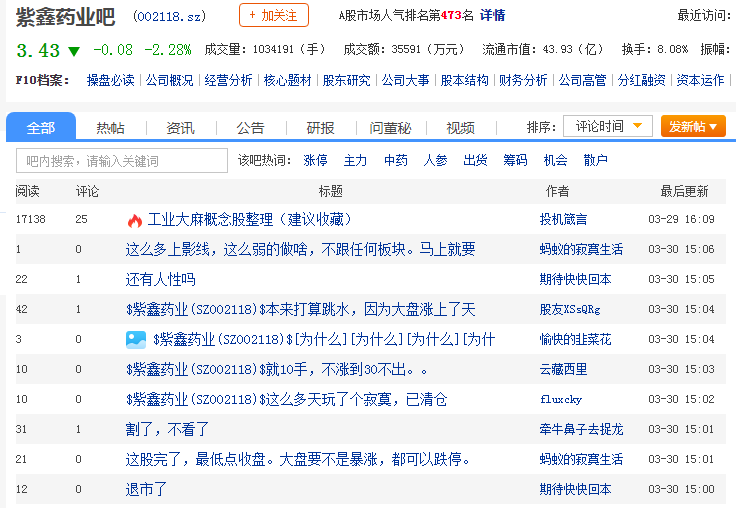This screenshot has height=508, width=736.
Task: Select the 全部 tab
Action: [41, 127]
